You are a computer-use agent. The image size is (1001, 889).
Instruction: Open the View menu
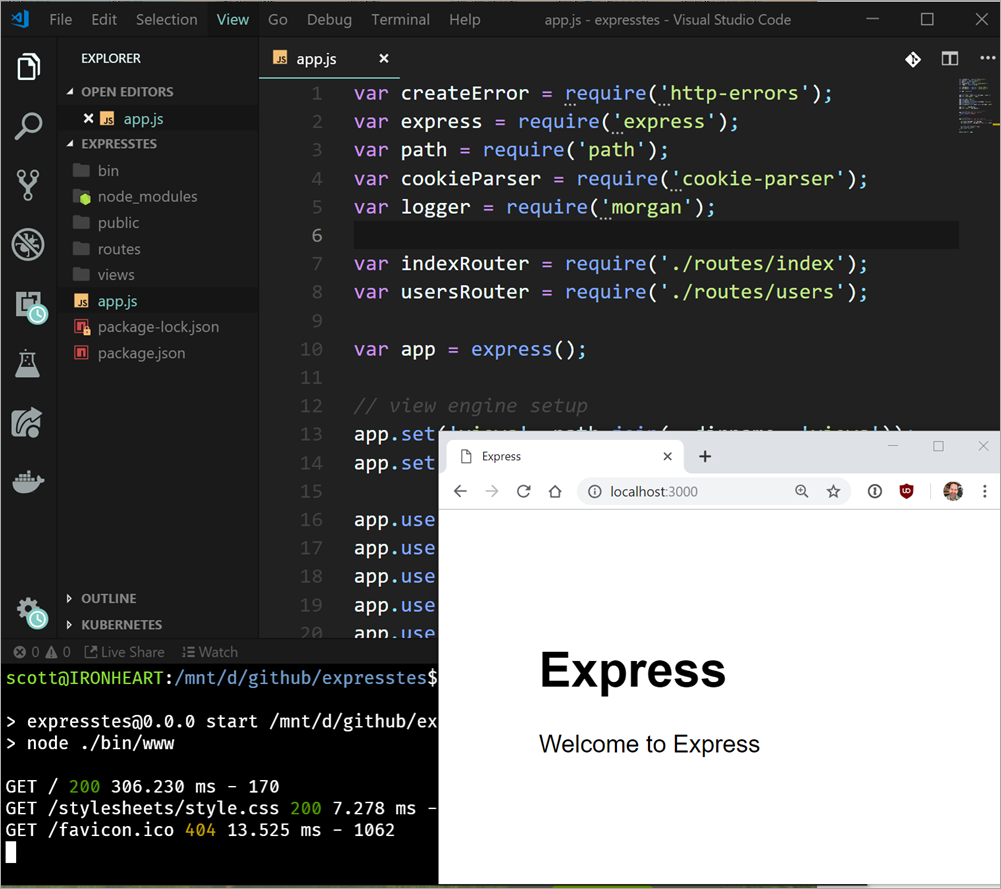point(232,20)
